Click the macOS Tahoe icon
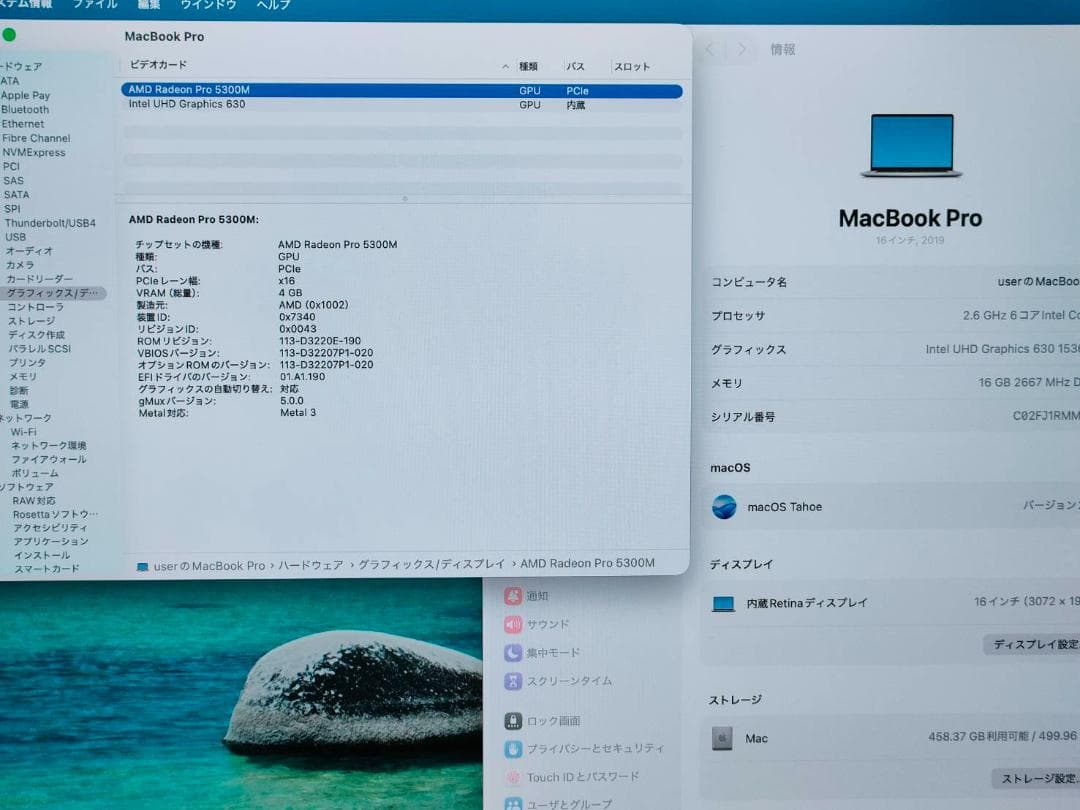 pyautogui.click(x=724, y=507)
